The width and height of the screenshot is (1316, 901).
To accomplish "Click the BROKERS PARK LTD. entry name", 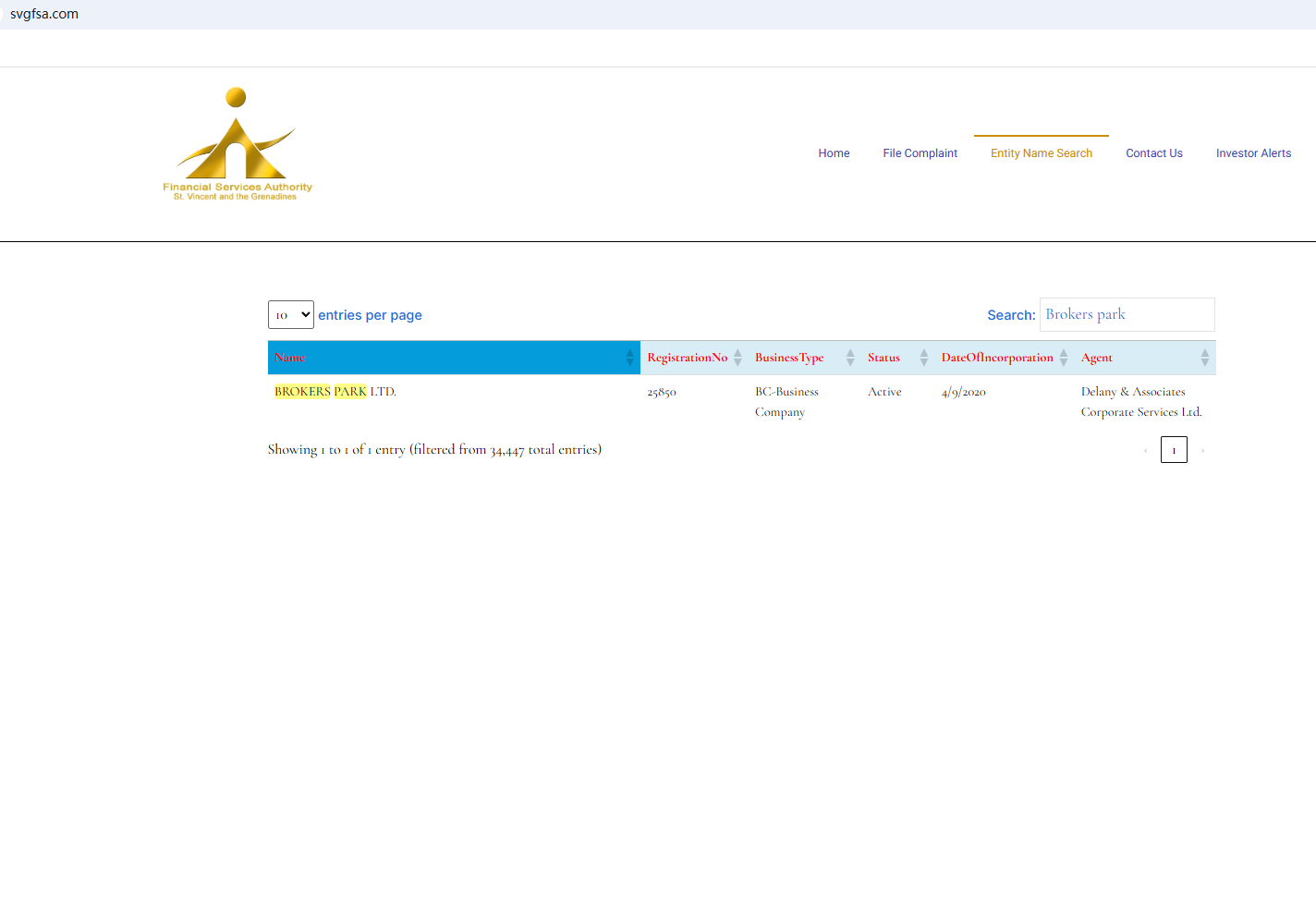I will [335, 392].
